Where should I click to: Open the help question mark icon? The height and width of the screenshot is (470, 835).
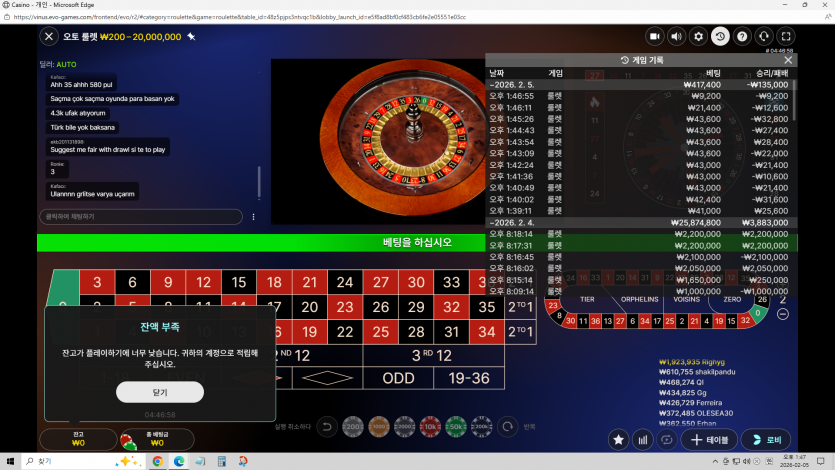pos(742,36)
